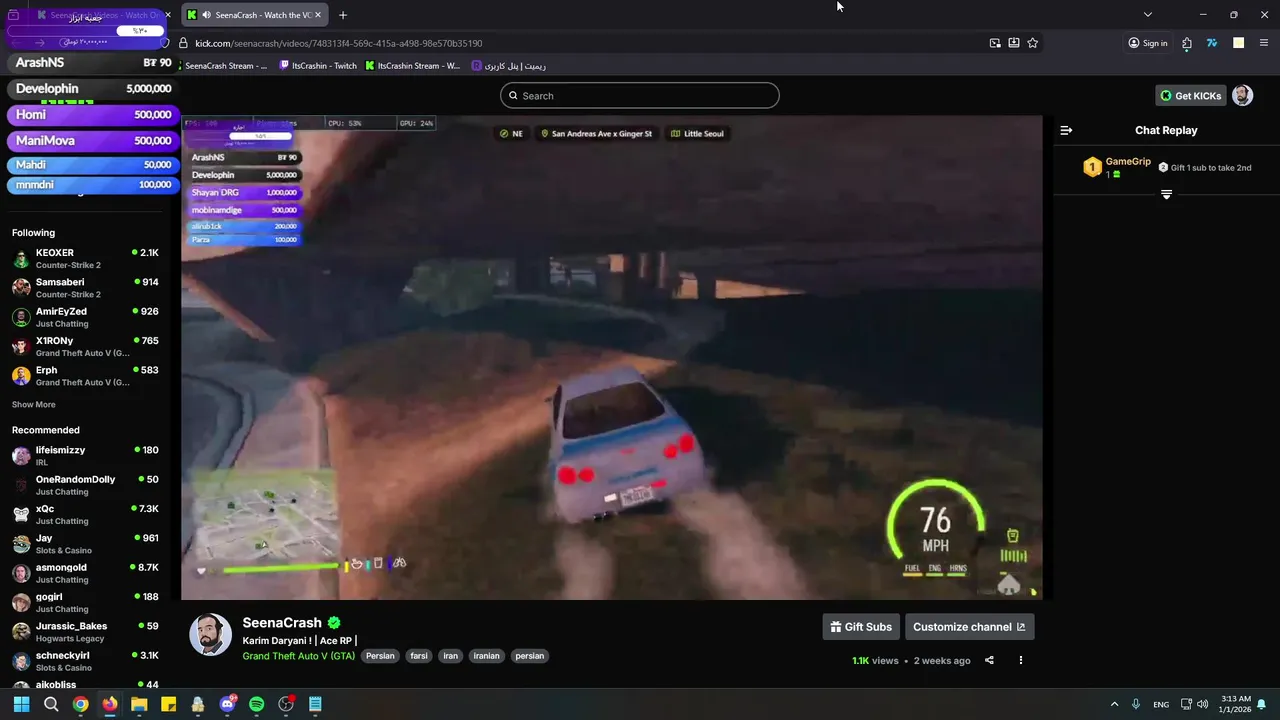Open notifications bell in taskbar

pos(1262,704)
